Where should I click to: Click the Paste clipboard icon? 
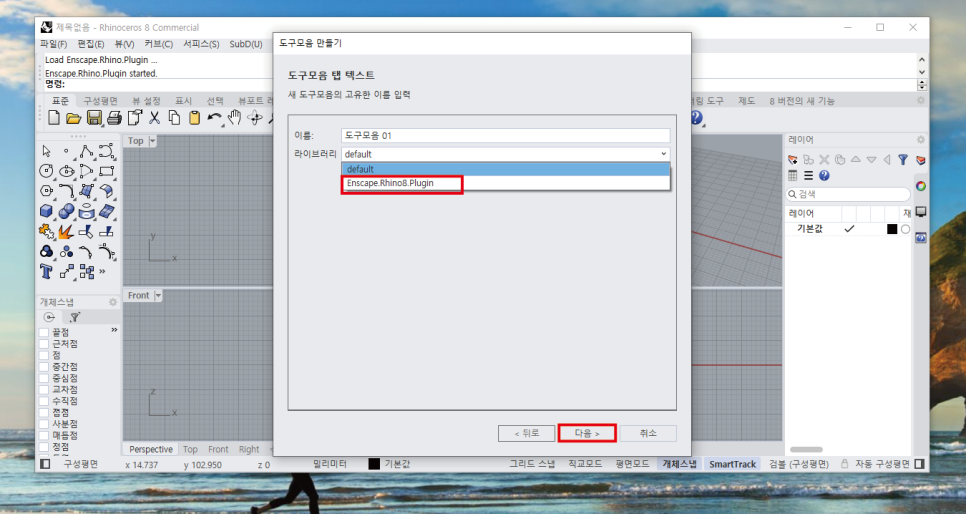[x=194, y=118]
